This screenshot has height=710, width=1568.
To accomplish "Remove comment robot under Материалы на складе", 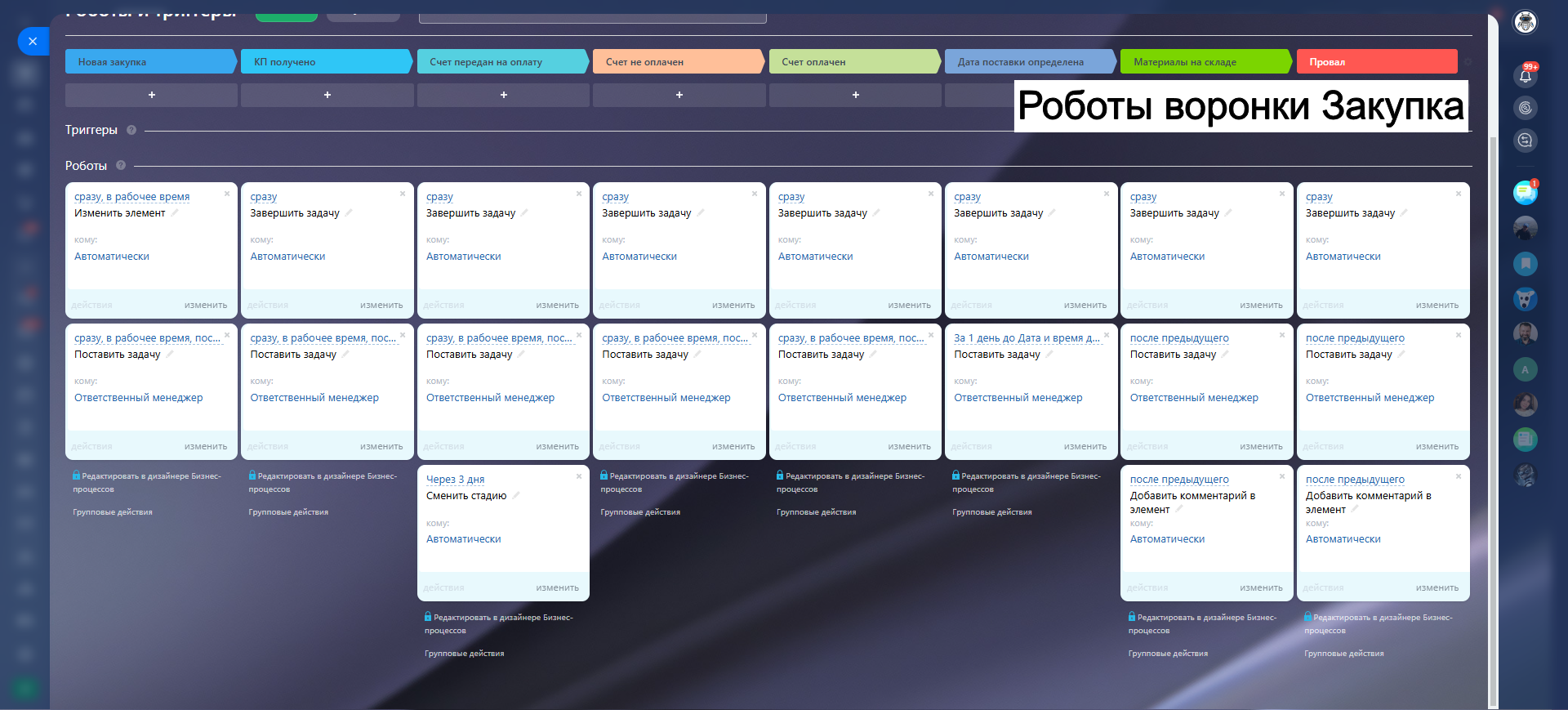I will [x=1282, y=476].
